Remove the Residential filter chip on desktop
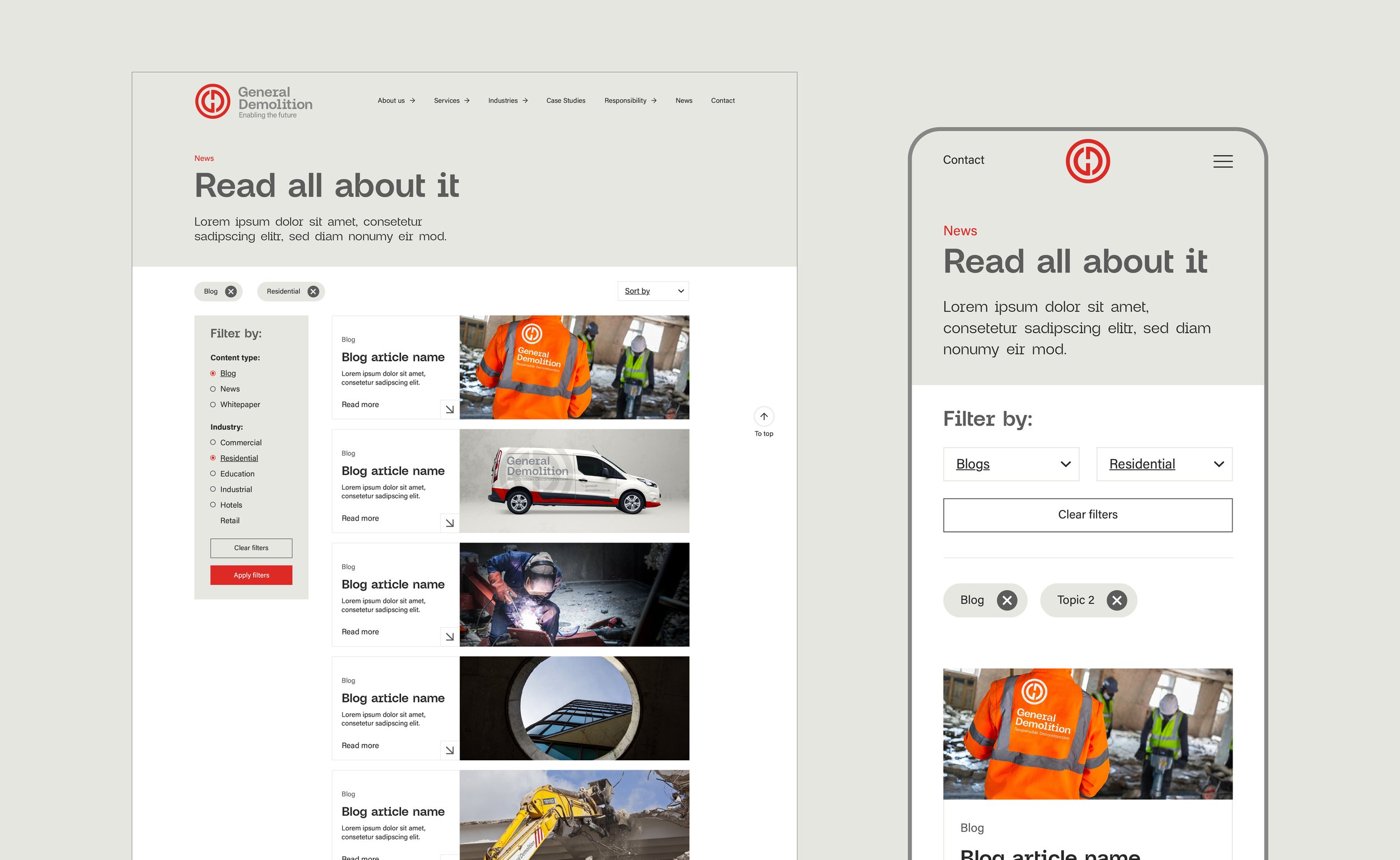Viewport: 1400px width, 860px height. (313, 291)
